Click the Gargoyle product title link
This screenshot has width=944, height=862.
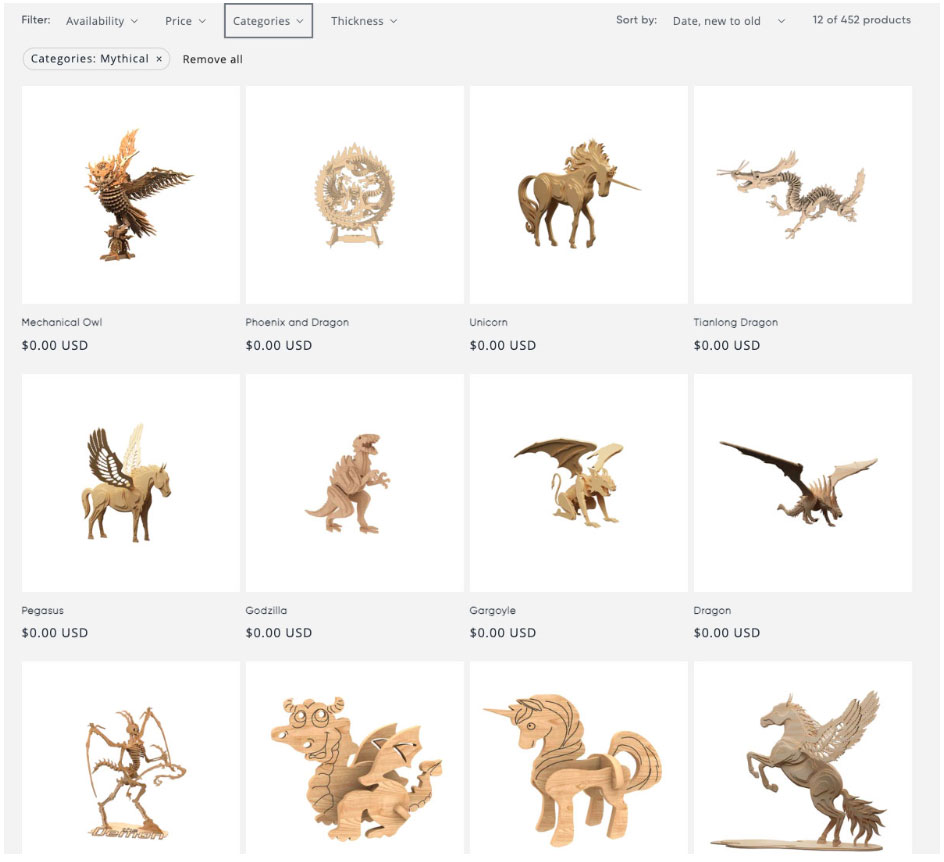(492, 610)
